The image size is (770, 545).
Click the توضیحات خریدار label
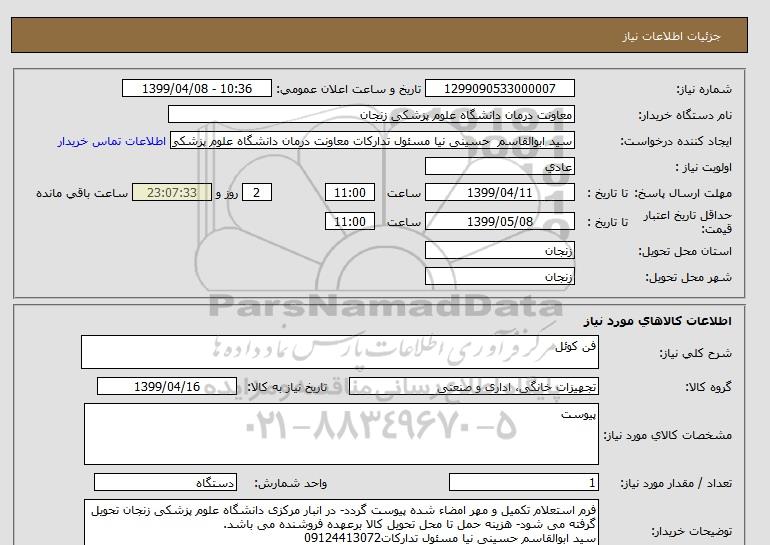point(691,531)
